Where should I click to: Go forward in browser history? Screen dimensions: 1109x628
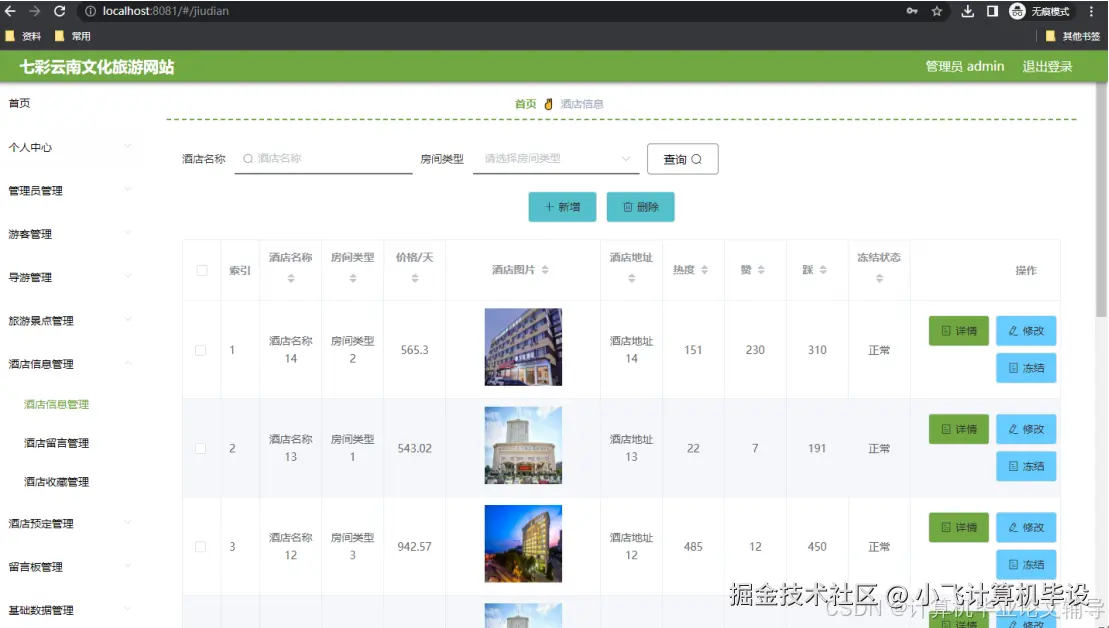(35, 11)
